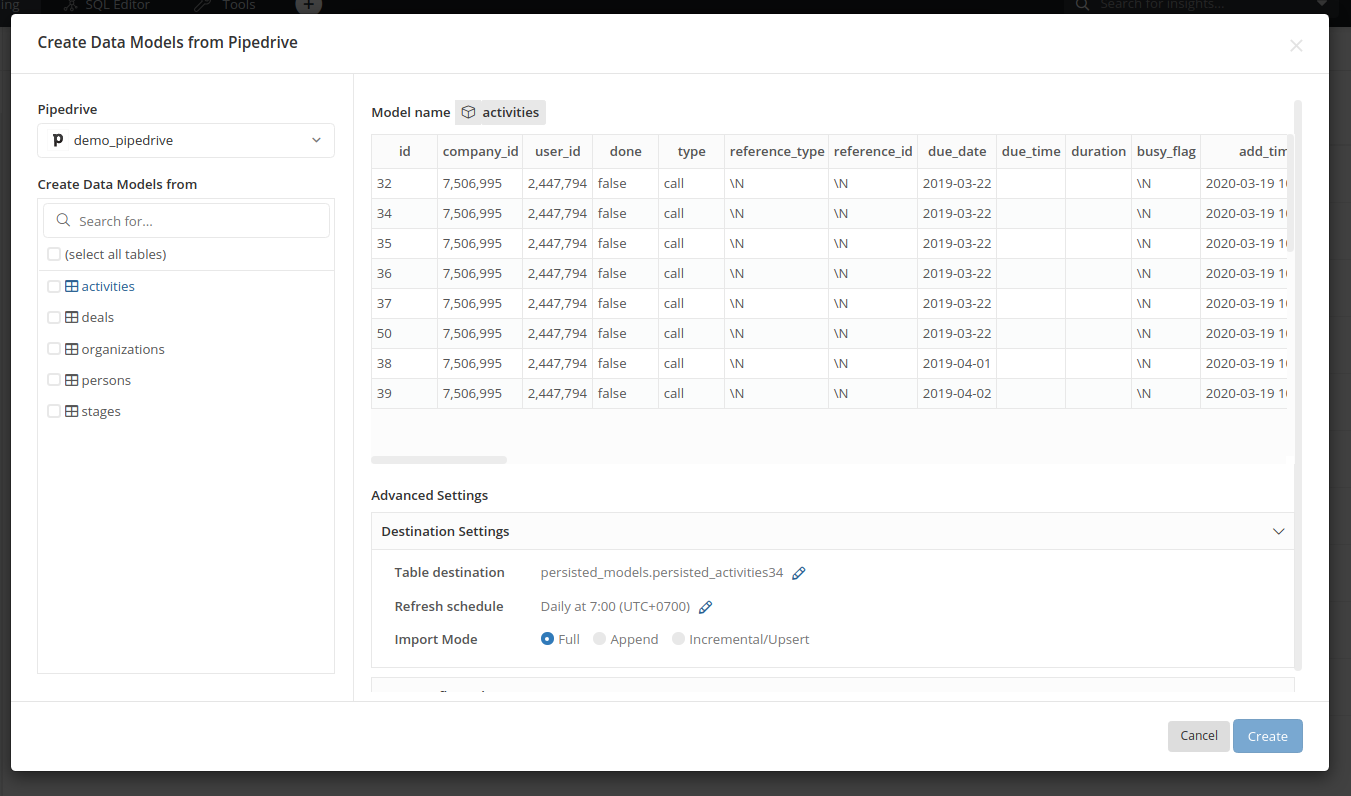Edit the Refresh schedule via pencil icon
The image size is (1351, 796).
pos(705,607)
